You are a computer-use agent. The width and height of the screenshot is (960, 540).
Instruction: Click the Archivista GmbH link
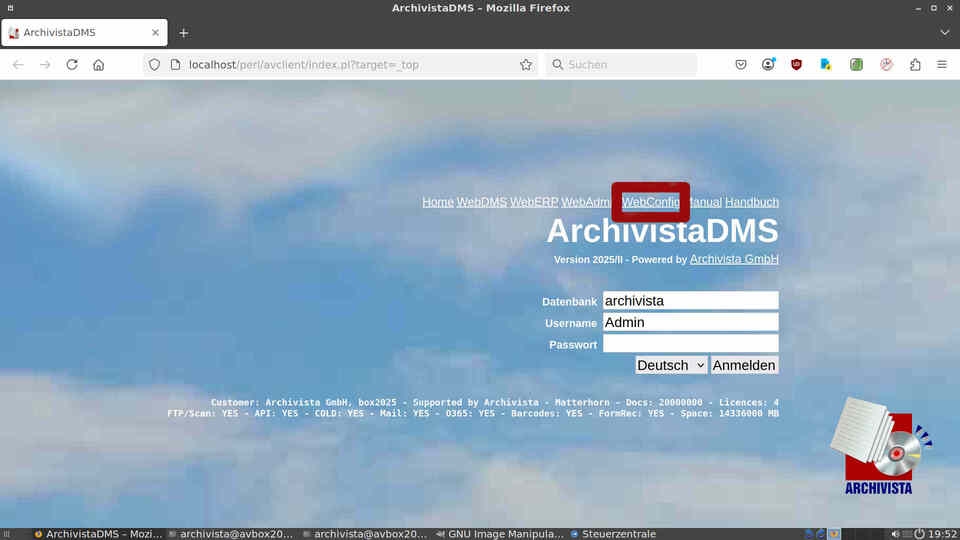734,259
